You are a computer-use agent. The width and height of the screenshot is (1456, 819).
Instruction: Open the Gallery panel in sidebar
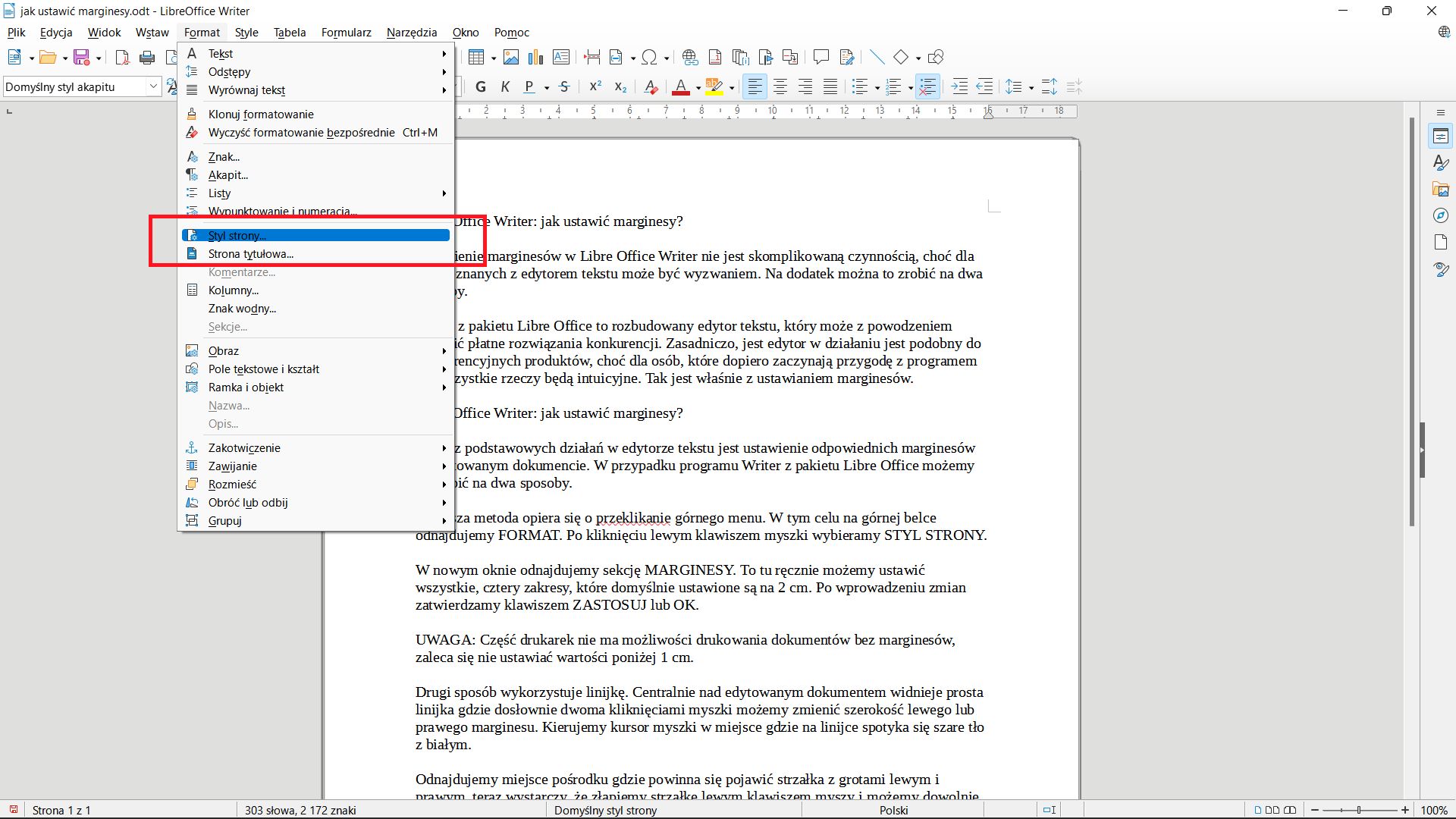coord(1441,189)
